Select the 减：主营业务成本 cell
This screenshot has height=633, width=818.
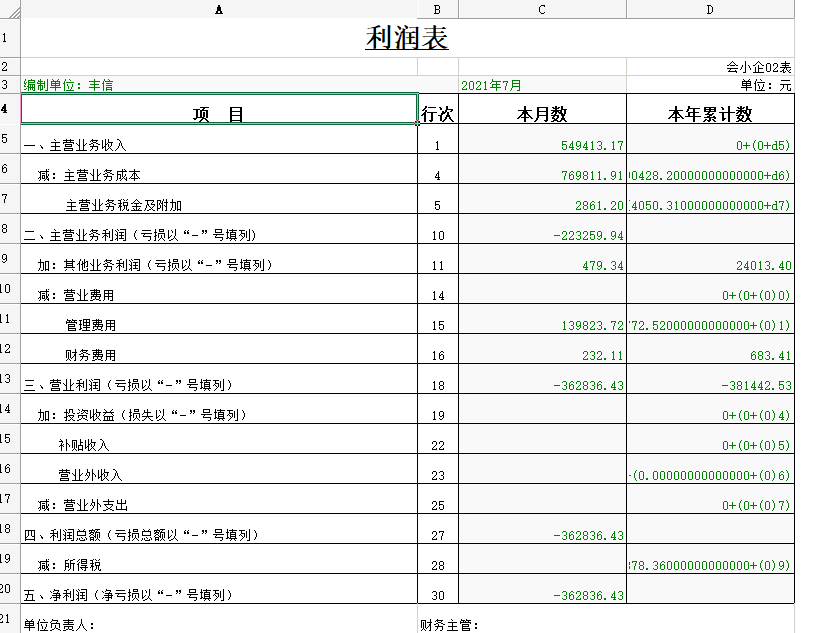click(x=219, y=169)
